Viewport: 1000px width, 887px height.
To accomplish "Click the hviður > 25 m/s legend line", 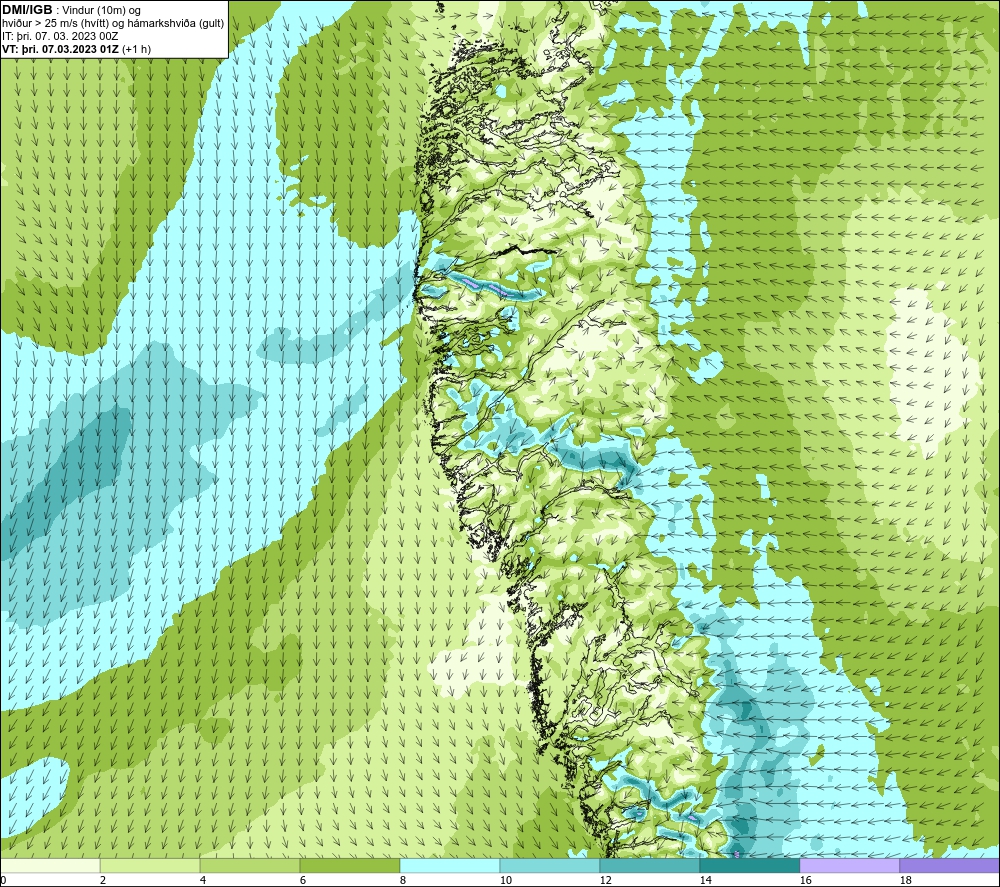I will tap(113, 24).
